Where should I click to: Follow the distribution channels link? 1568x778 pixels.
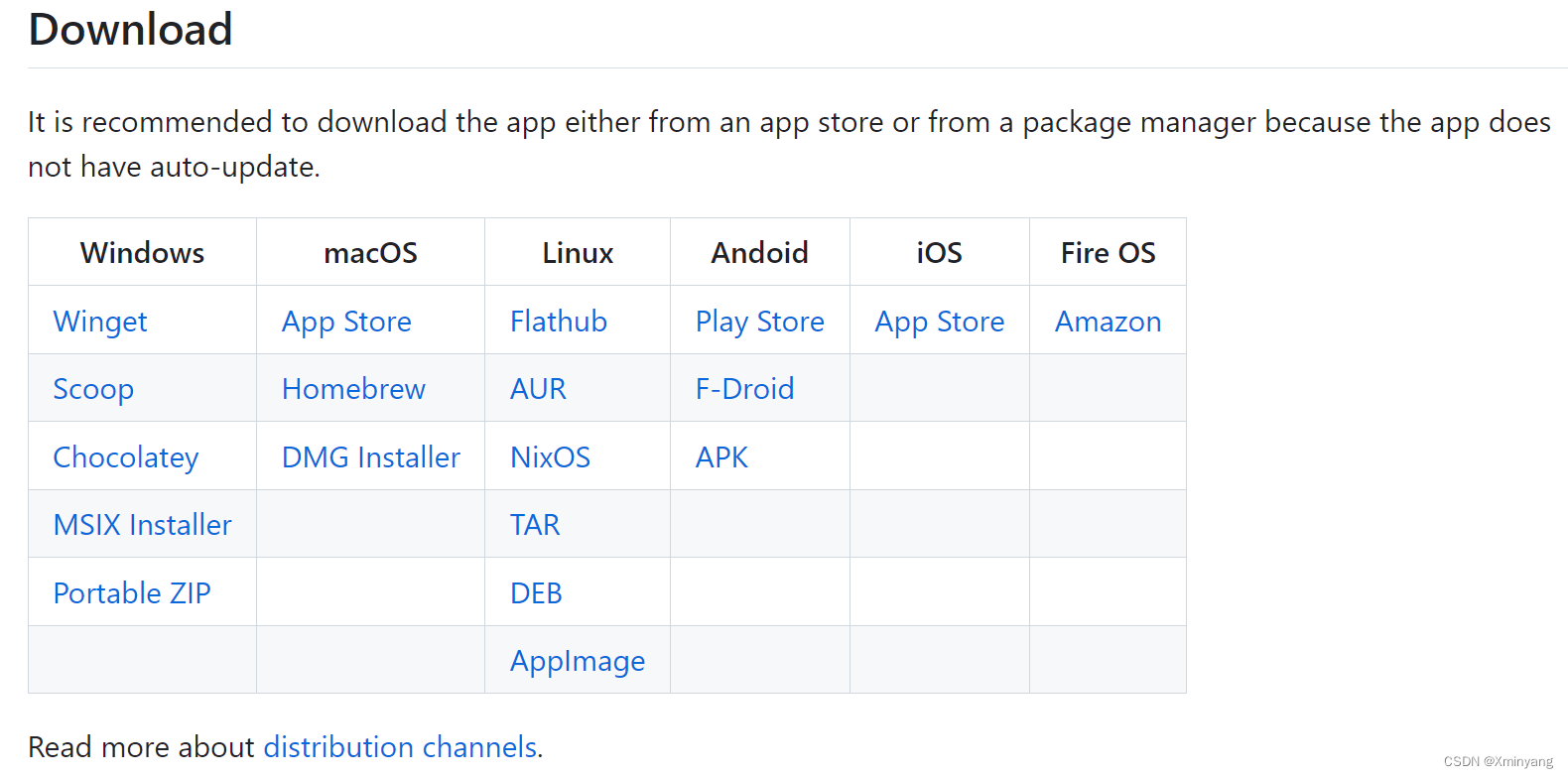402,747
